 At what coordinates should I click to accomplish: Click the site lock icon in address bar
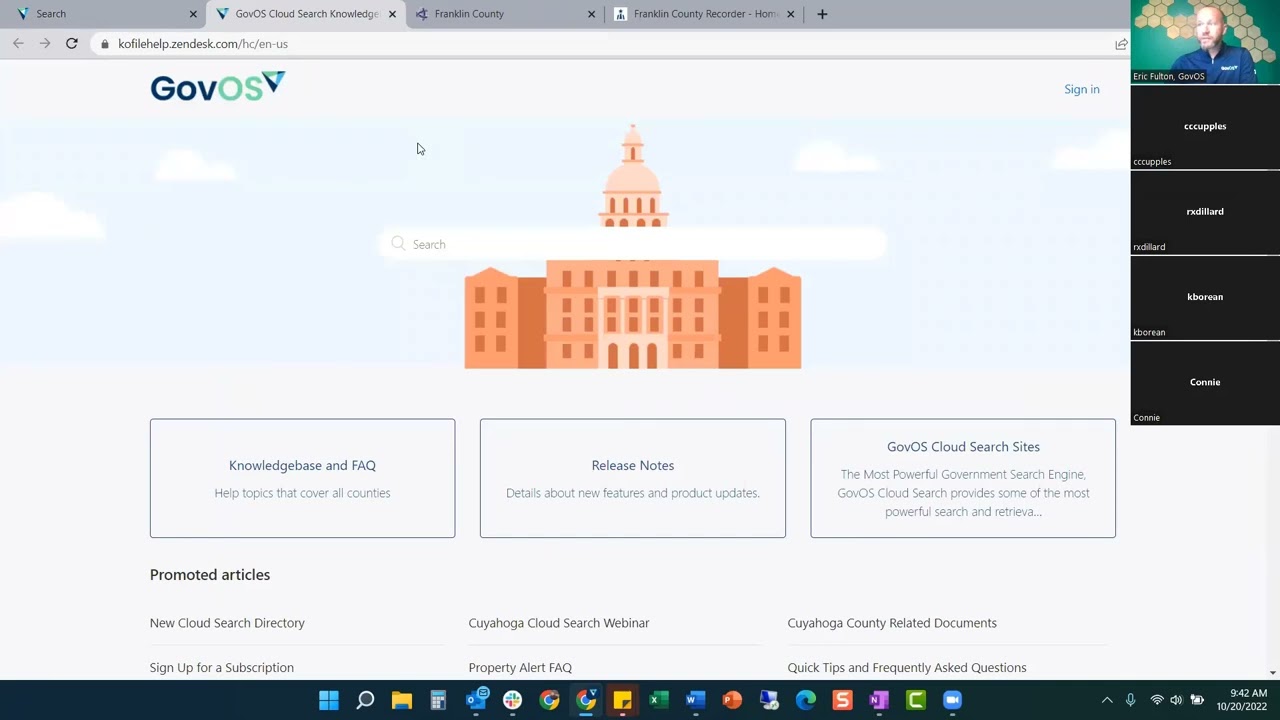coord(104,44)
